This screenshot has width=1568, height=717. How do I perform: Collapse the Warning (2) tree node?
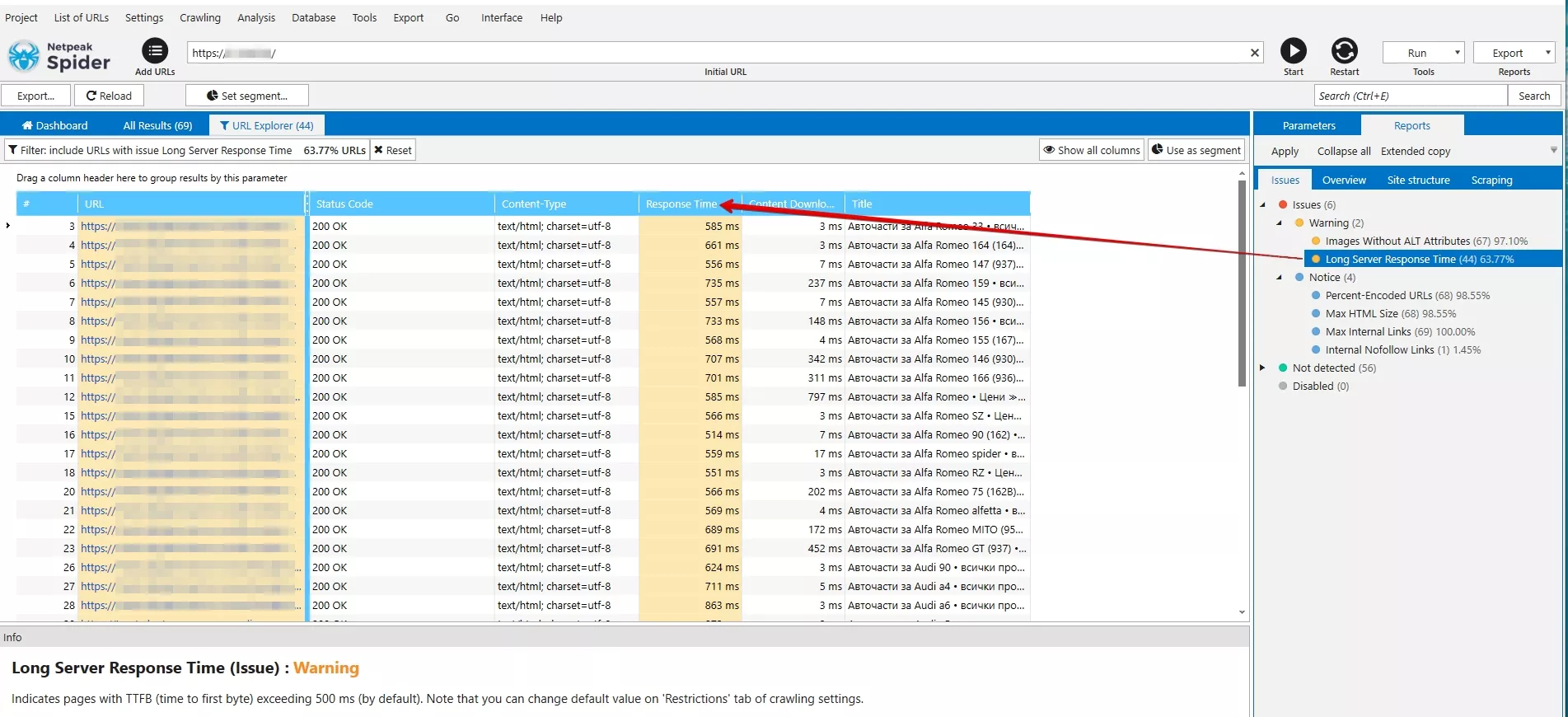click(x=1280, y=223)
